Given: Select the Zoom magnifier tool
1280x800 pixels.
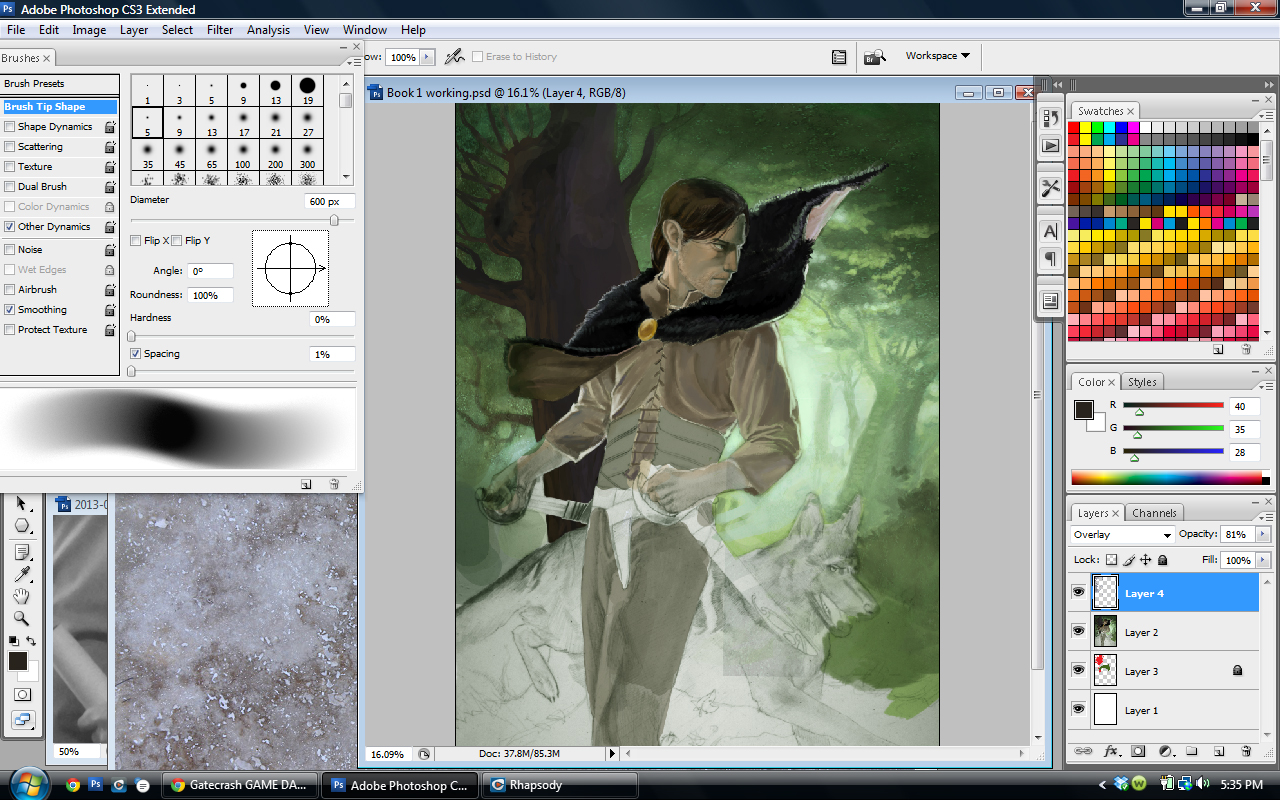Looking at the screenshot, I should pos(22,618).
